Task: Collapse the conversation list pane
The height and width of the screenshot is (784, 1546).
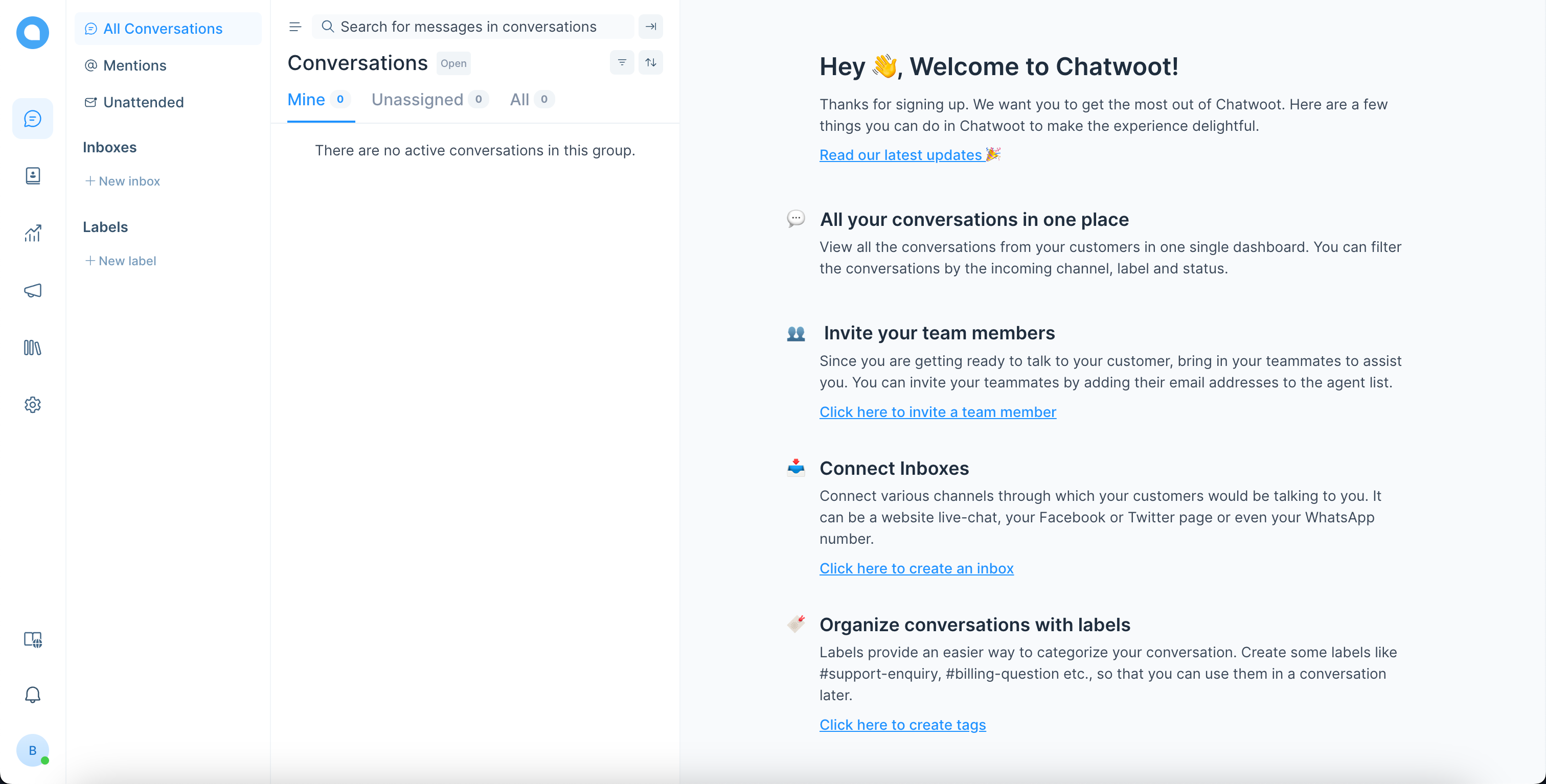Action: pyautogui.click(x=651, y=27)
